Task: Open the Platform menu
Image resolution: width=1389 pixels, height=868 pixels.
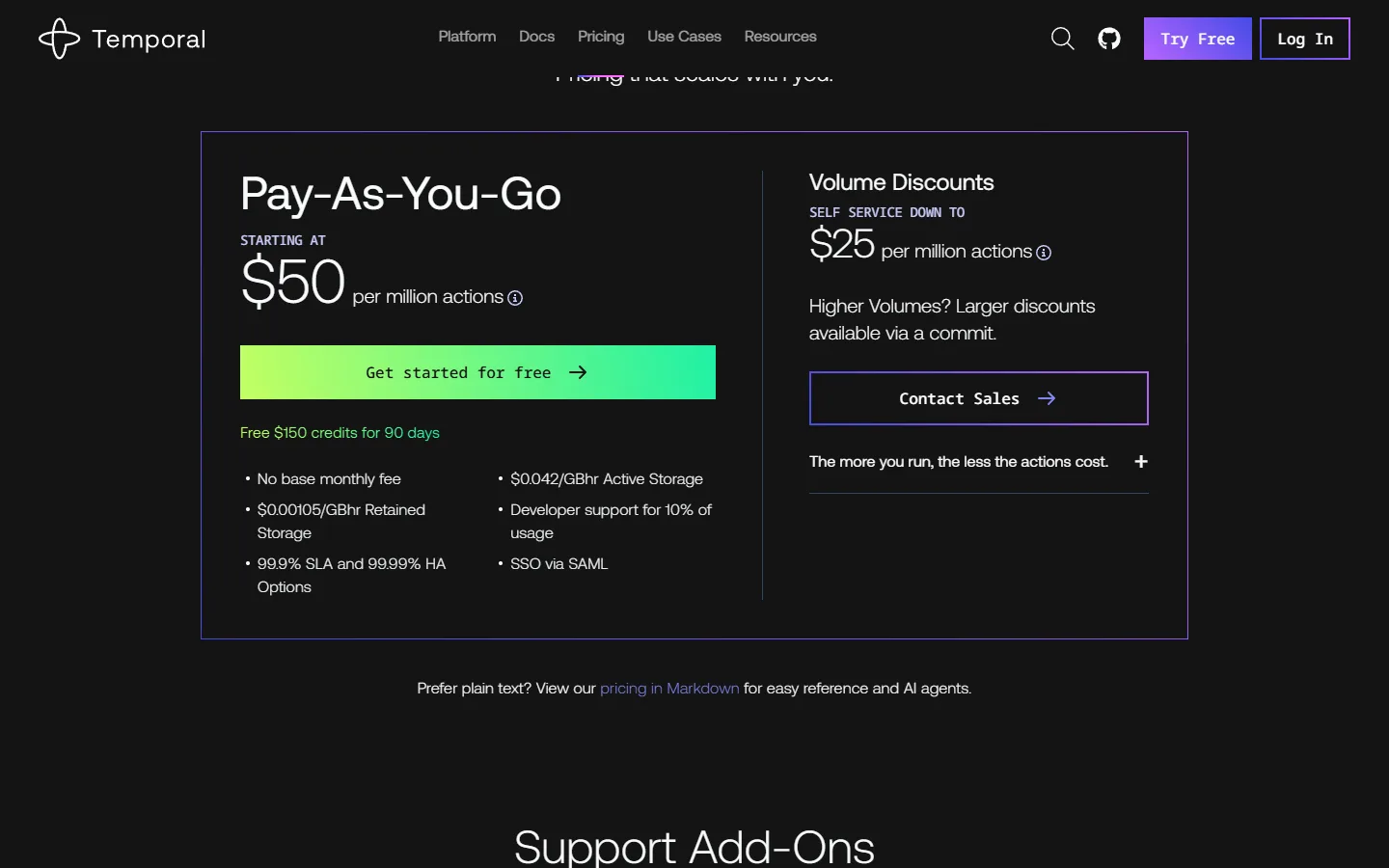Action: pyautogui.click(x=467, y=37)
